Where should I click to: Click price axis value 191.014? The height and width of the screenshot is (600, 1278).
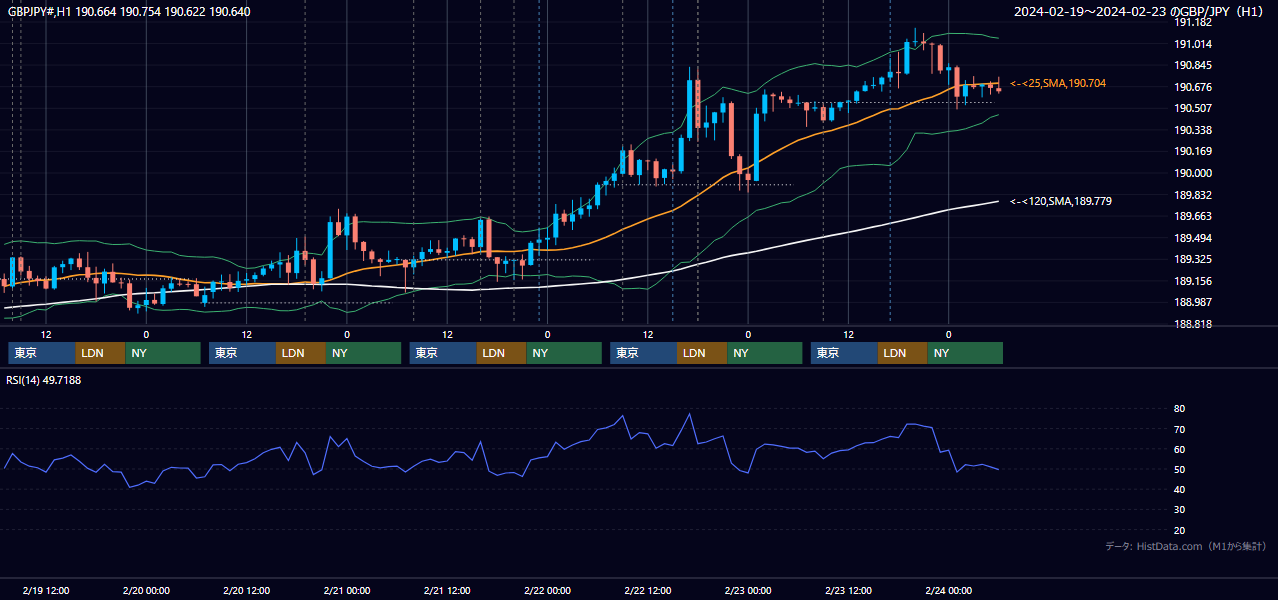(1193, 44)
